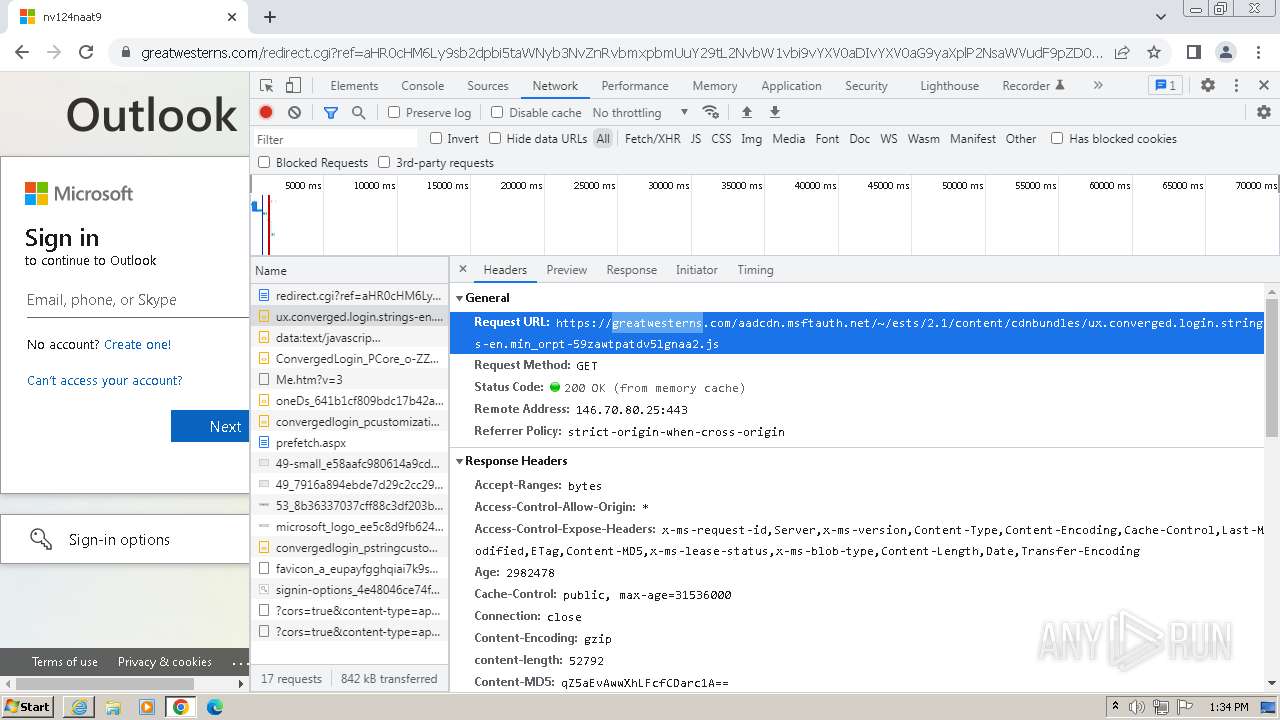Clear the network log

pos(294,113)
